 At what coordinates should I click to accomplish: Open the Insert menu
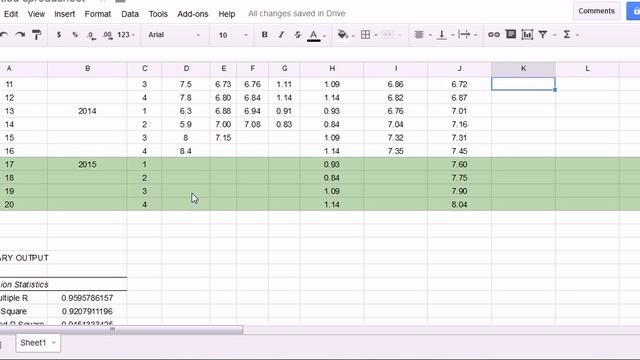pyautogui.click(x=64, y=14)
